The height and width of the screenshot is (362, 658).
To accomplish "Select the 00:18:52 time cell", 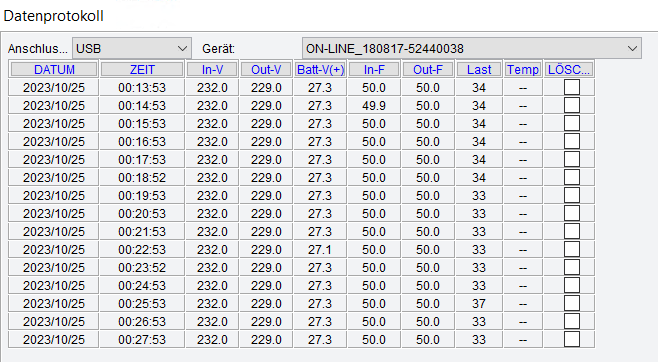I will [x=142, y=177].
